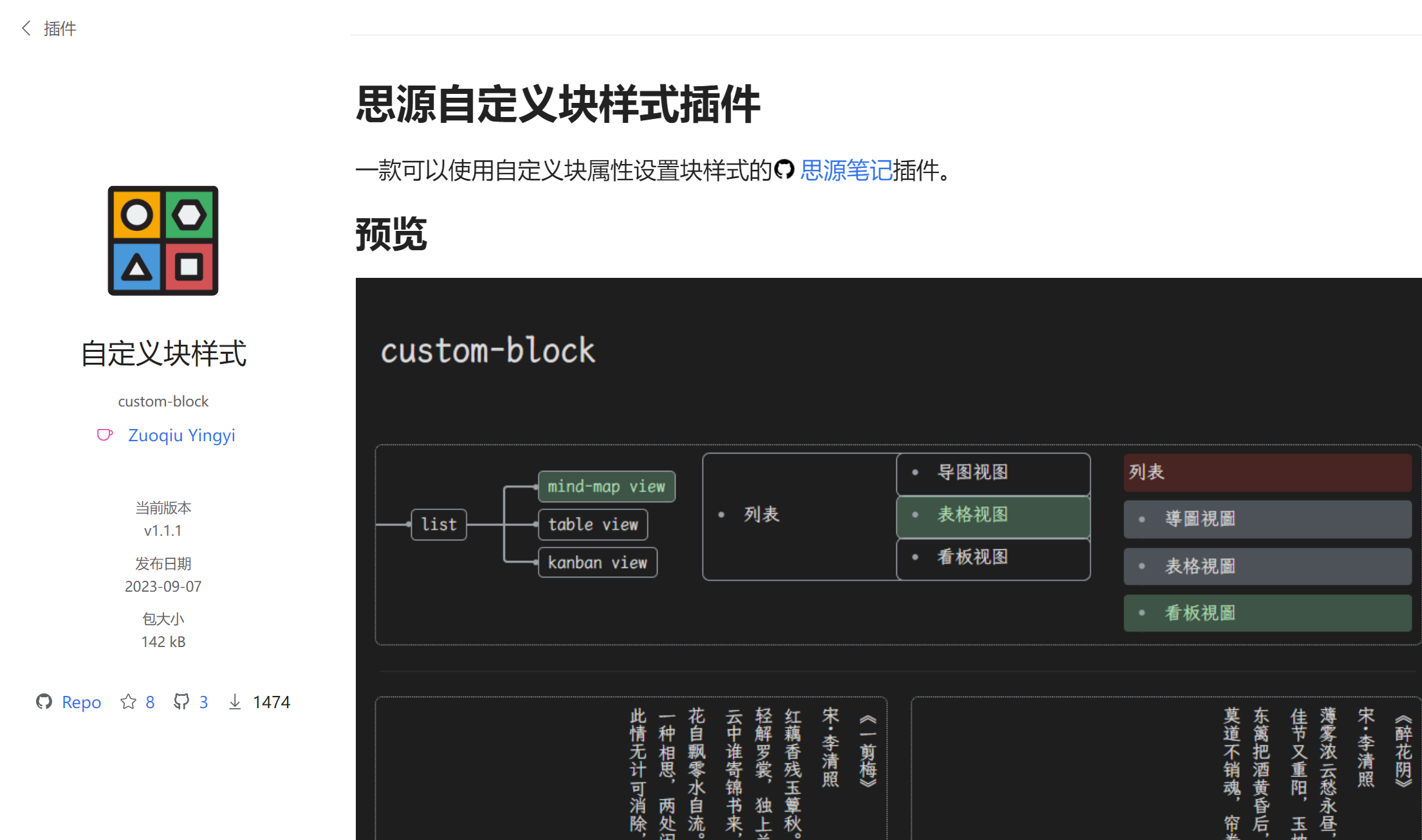Click the 思源自定义块样式插件 heading
The image size is (1422, 840).
558,105
